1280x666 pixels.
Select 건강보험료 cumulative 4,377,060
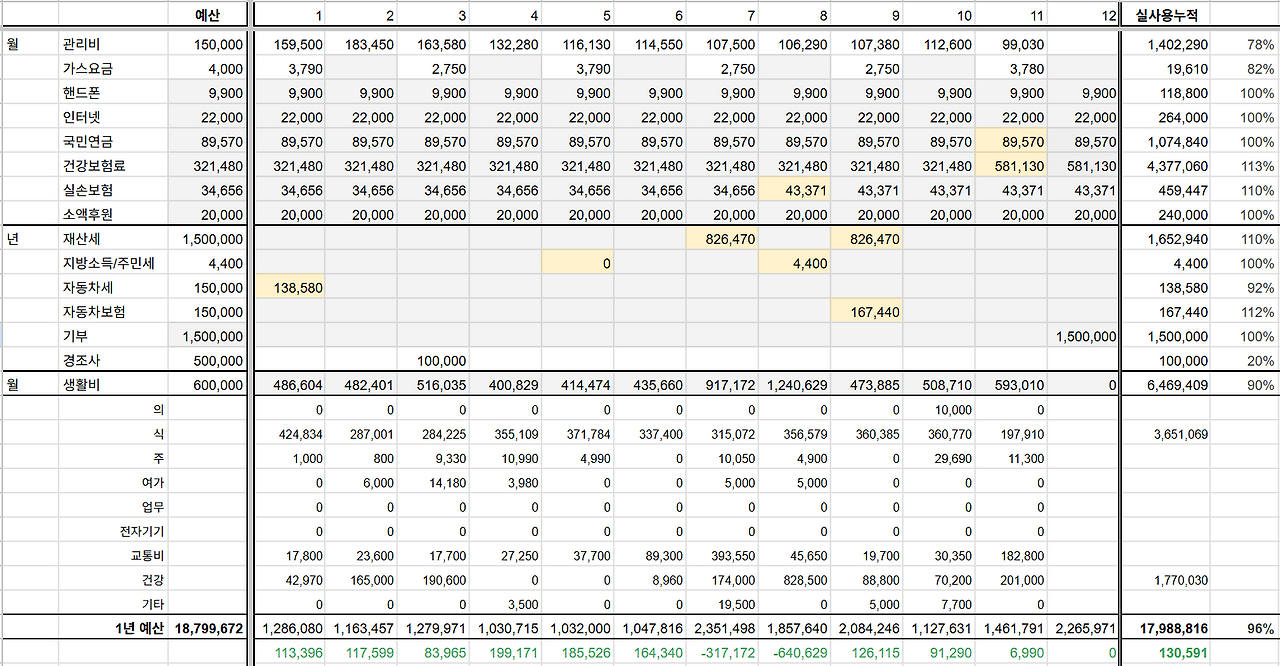(1177, 166)
